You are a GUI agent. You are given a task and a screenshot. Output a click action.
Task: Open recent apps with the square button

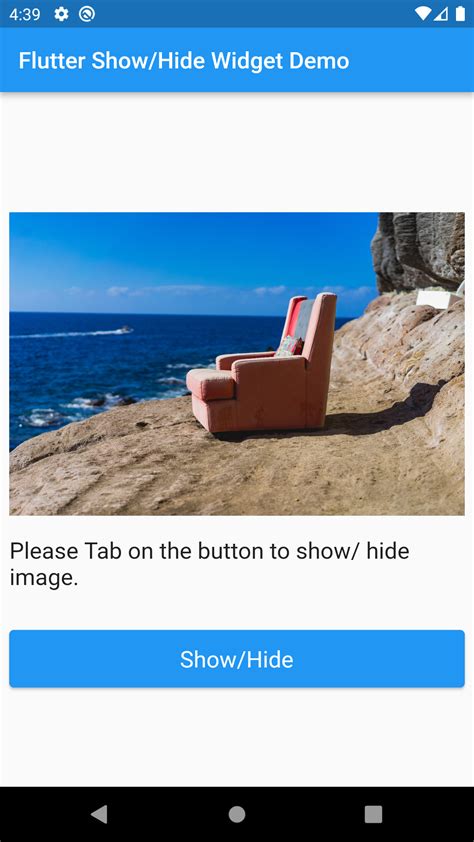373,814
